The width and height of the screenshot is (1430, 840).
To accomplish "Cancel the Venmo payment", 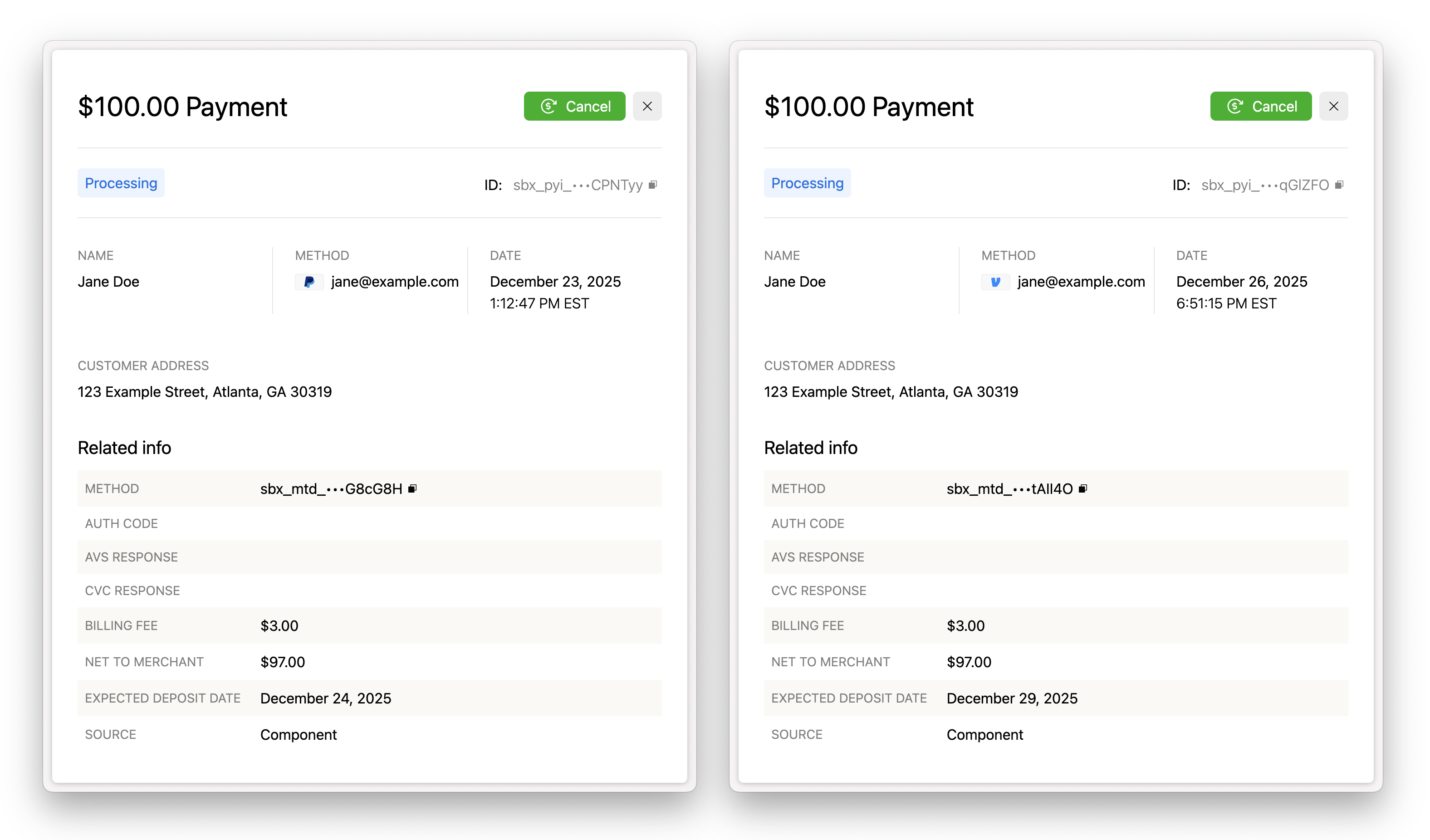I will (1260, 106).
